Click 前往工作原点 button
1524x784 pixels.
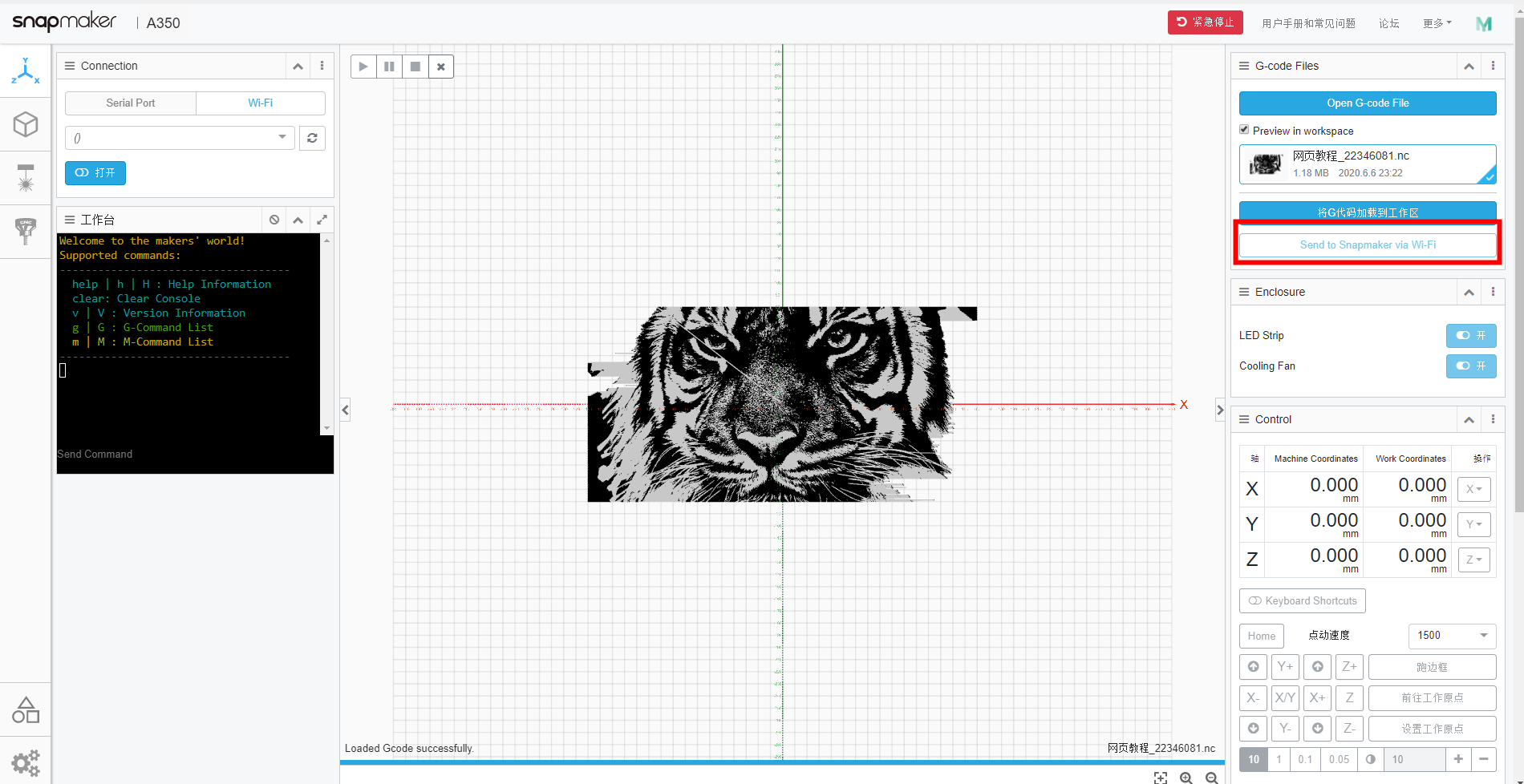click(1433, 697)
